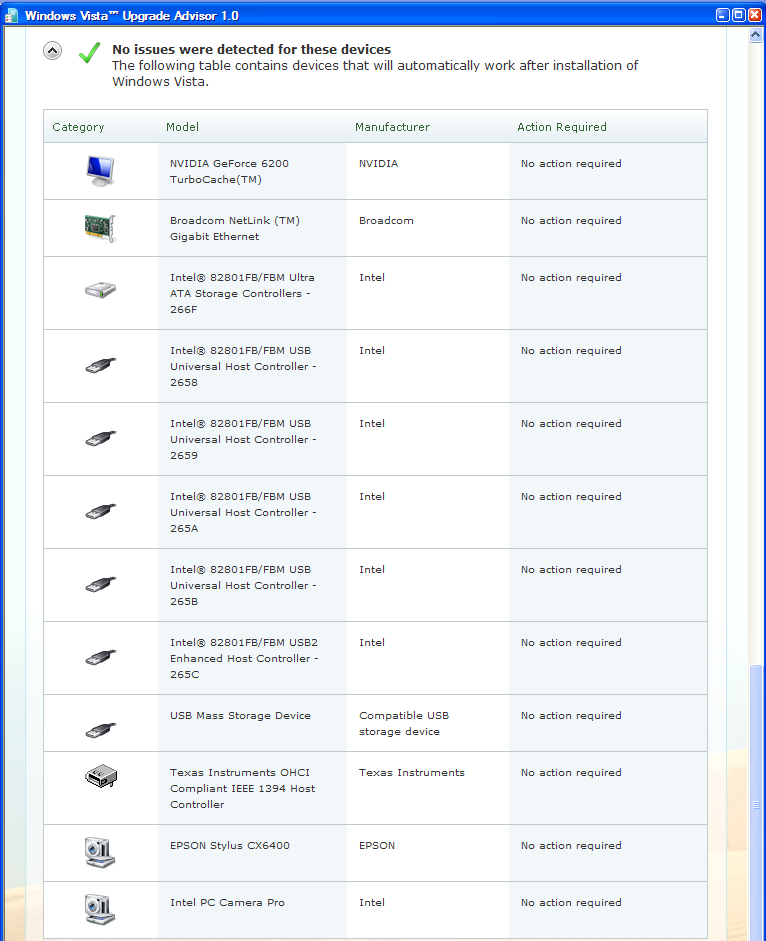Click the USB icon for Enhanced Controller 265C
766x941 pixels.
click(x=100, y=657)
